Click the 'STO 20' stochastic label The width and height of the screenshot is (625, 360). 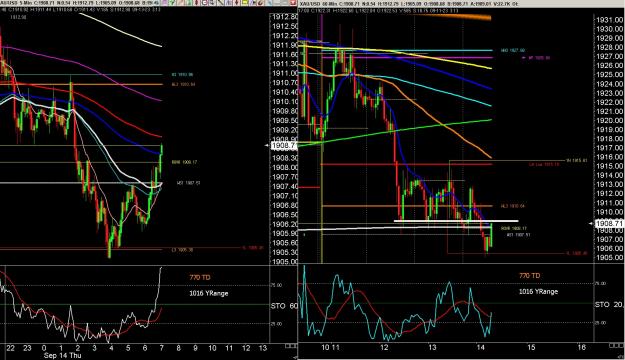(x=609, y=305)
